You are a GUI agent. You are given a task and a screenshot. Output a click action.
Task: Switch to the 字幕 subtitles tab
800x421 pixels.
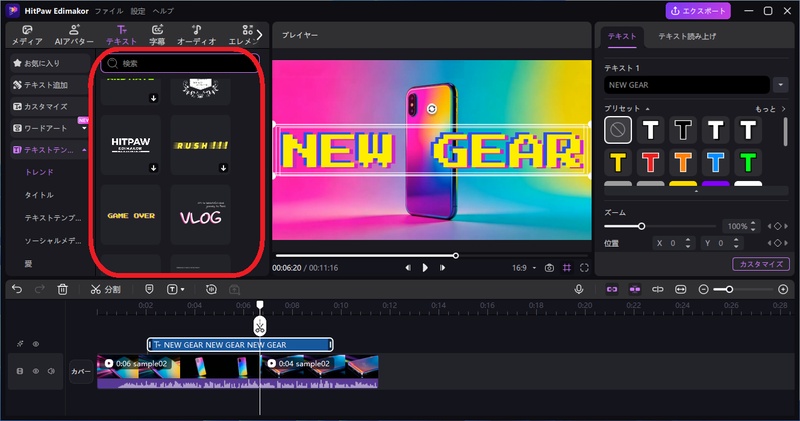point(157,35)
